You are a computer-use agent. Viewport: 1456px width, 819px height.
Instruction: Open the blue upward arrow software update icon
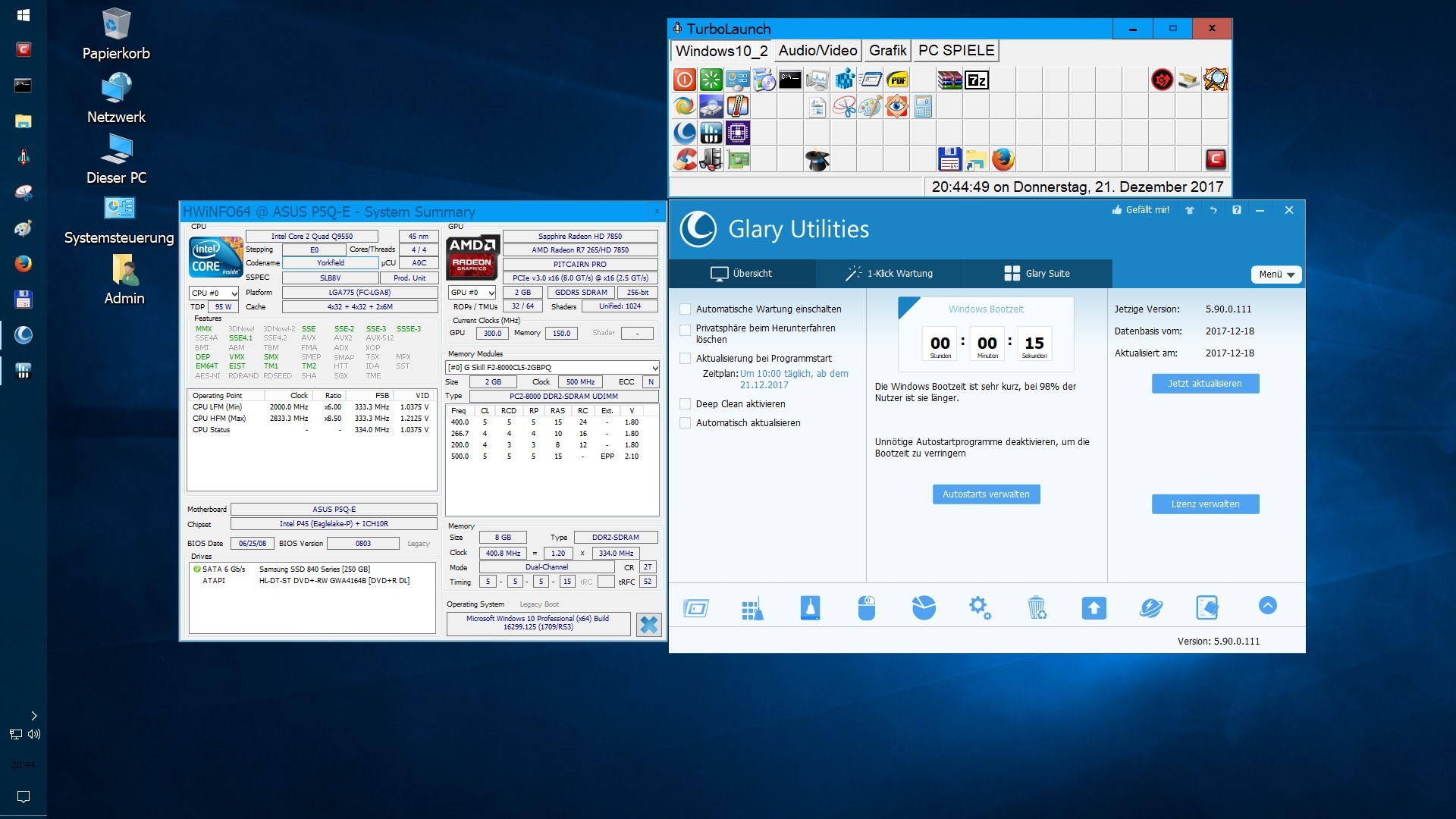pyautogui.click(x=1094, y=607)
